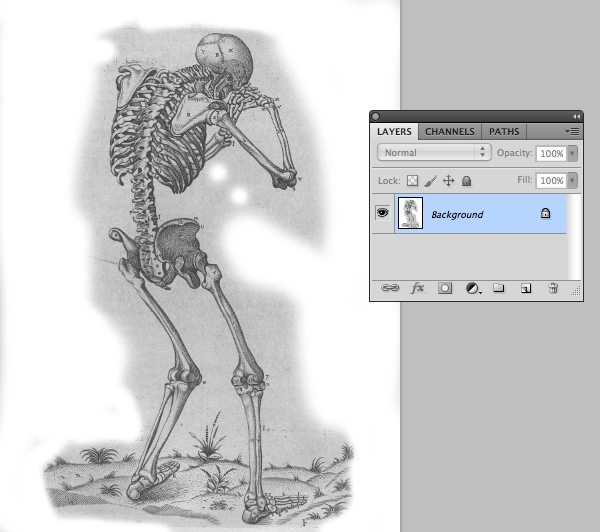Viewport: 600px width, 532px height.
Task: Open the Fill slider arrow
Action: click(572, 180)
